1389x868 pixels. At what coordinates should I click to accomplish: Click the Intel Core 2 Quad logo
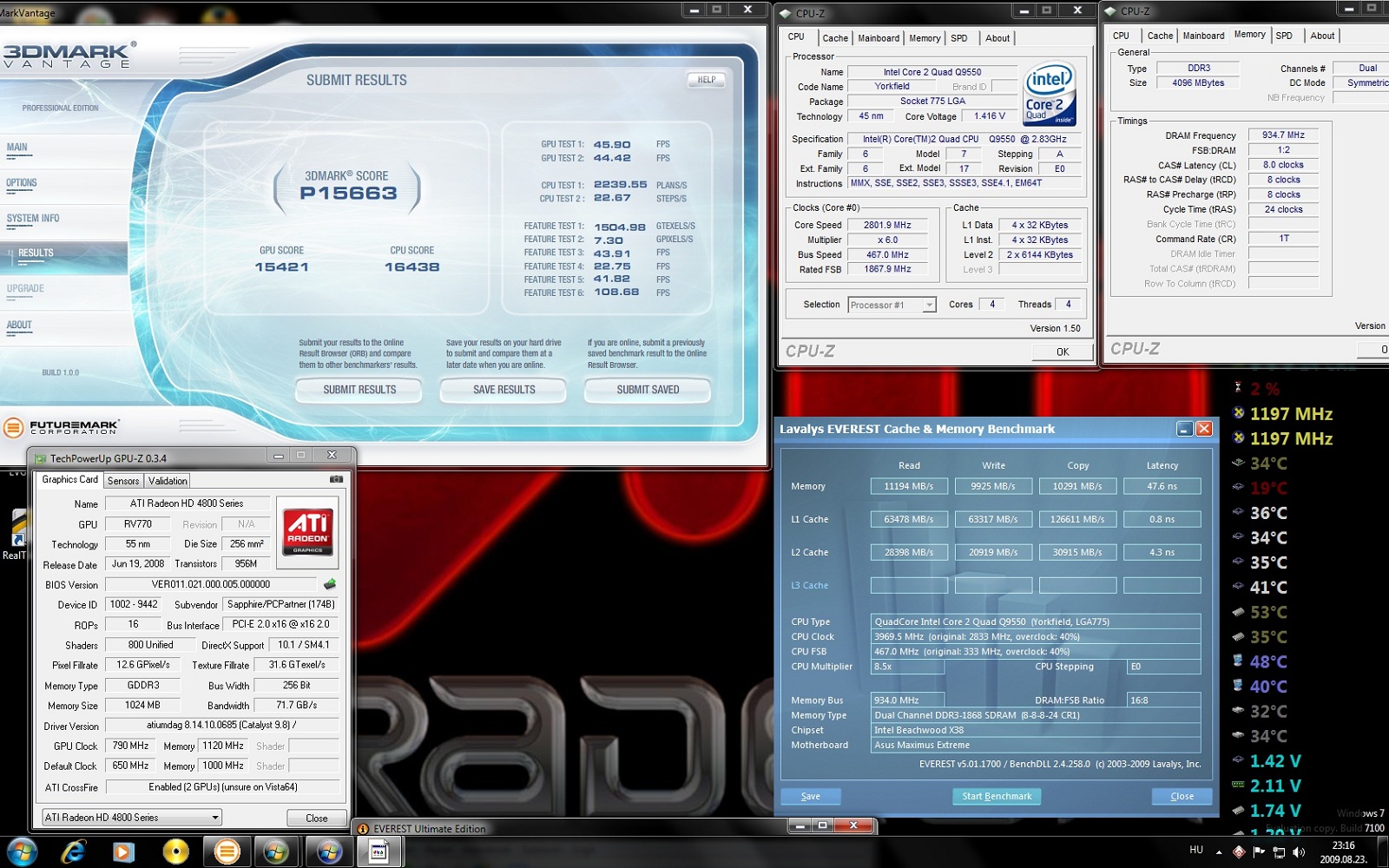tap(1050, 93)
